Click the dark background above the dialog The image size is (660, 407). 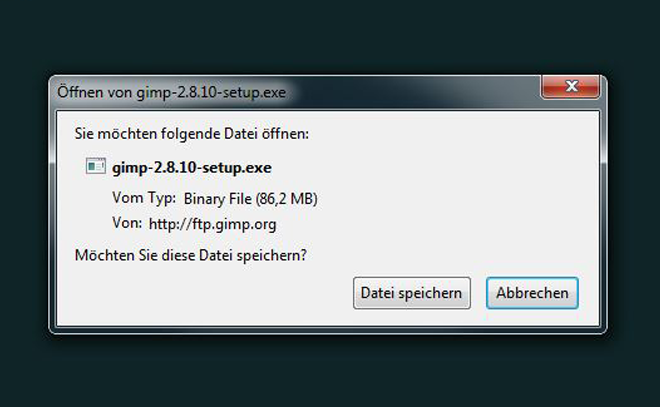click(330, 35)
